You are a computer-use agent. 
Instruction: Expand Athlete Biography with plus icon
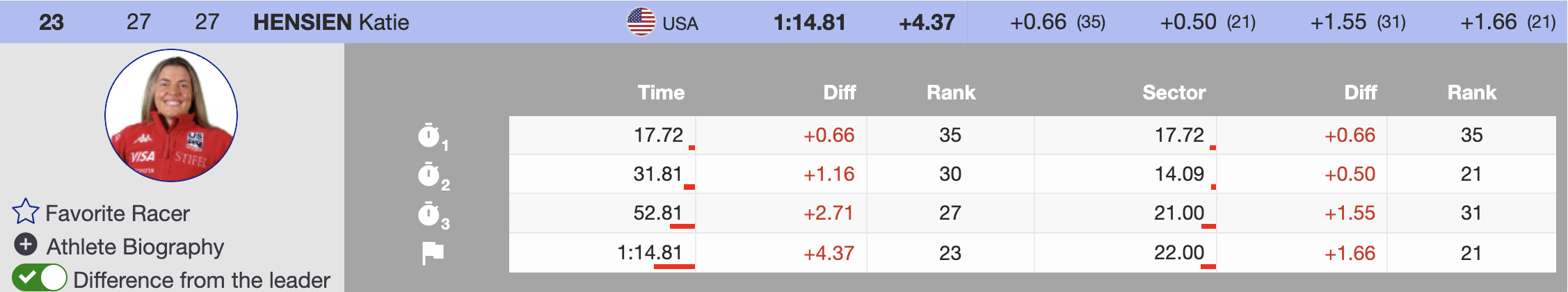(x=26, y=245)
